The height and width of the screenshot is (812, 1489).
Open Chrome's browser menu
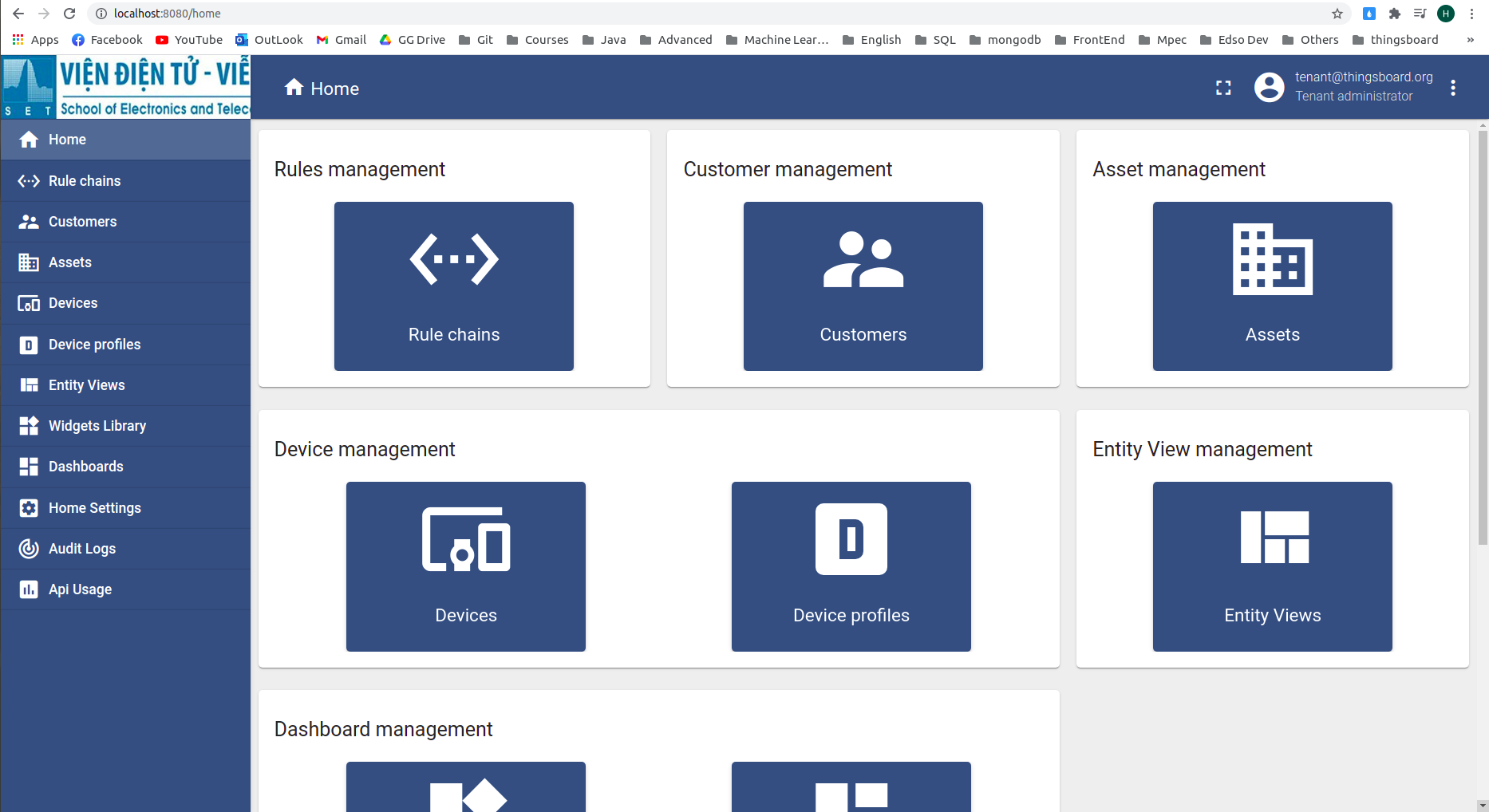pos(1472,13)
